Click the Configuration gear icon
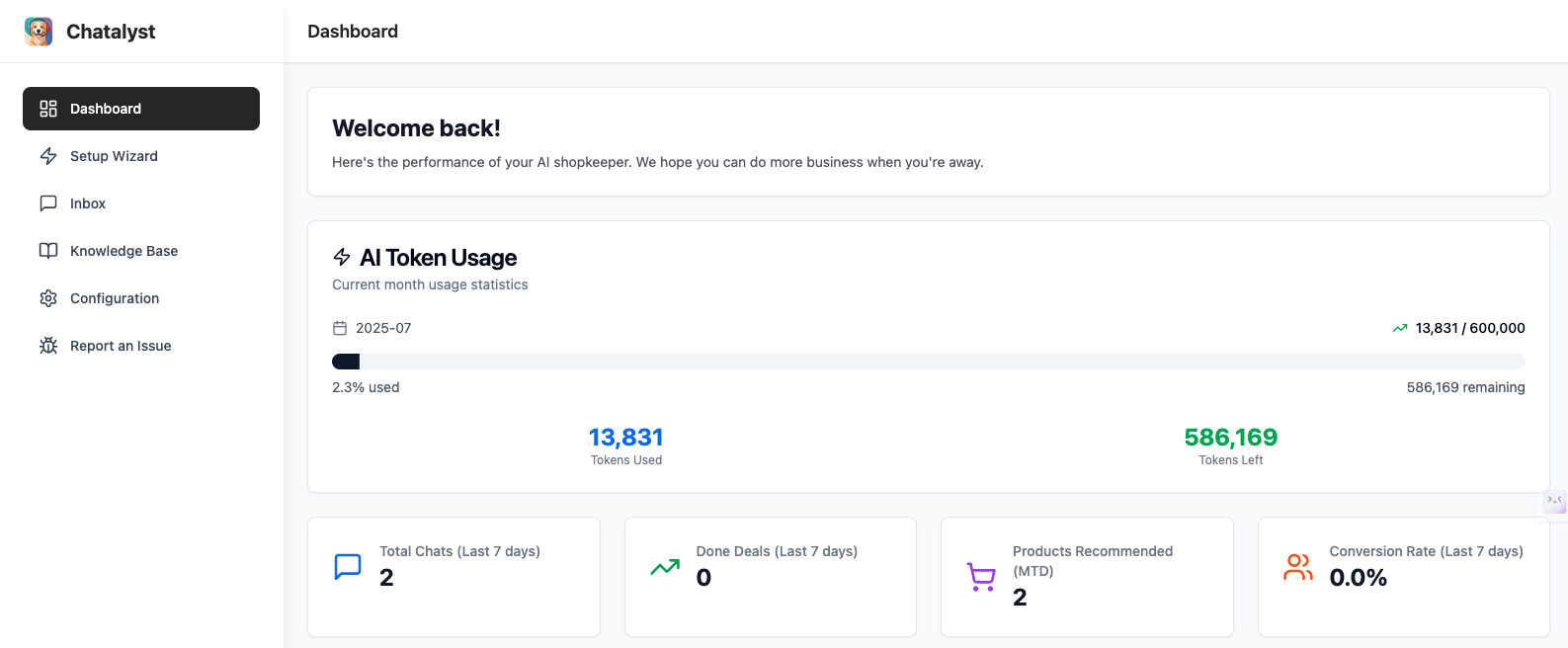1568x648 pixels. (x=48, y=298)
